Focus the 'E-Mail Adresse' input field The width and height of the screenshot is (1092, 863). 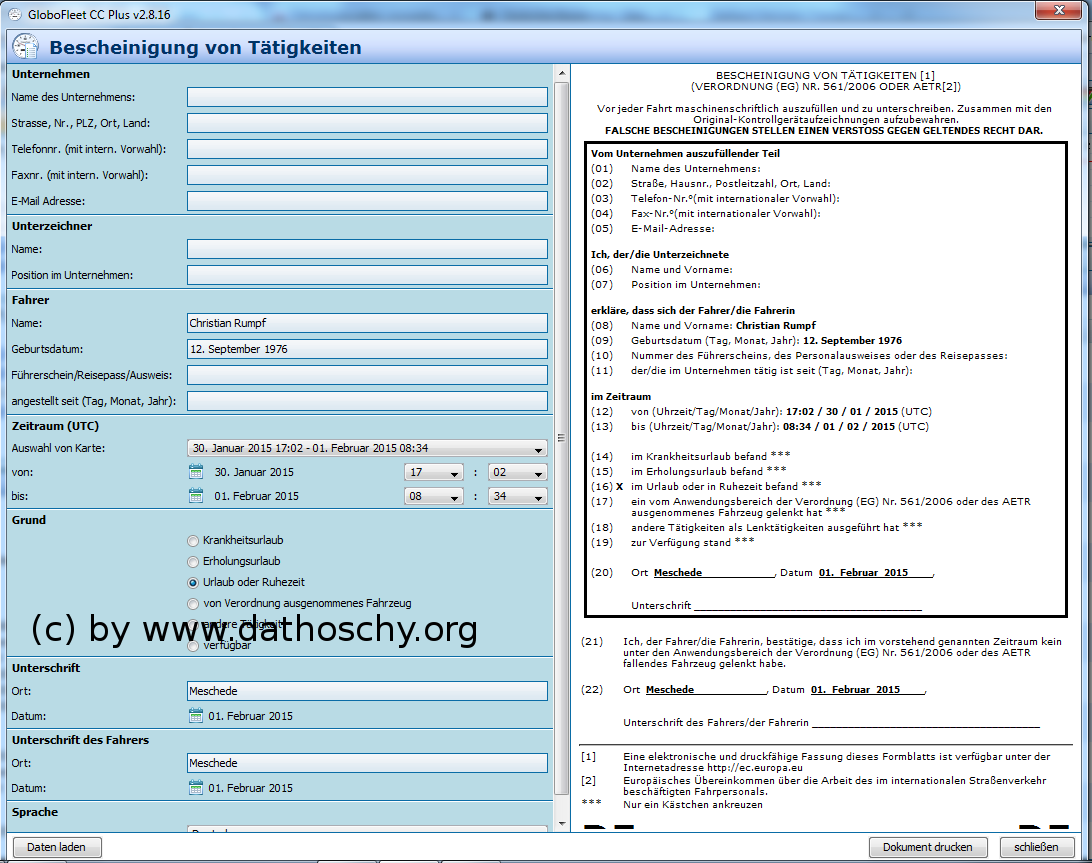tap(367, 201)
